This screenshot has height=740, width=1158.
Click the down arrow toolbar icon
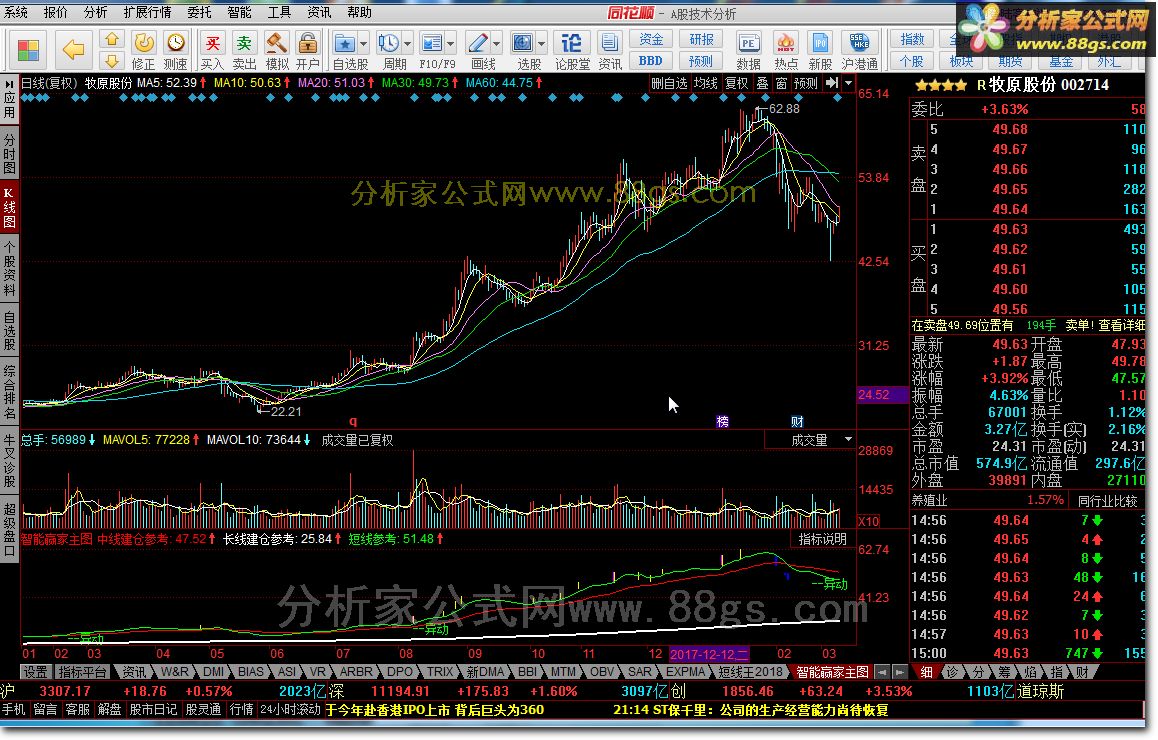(112, 61)
